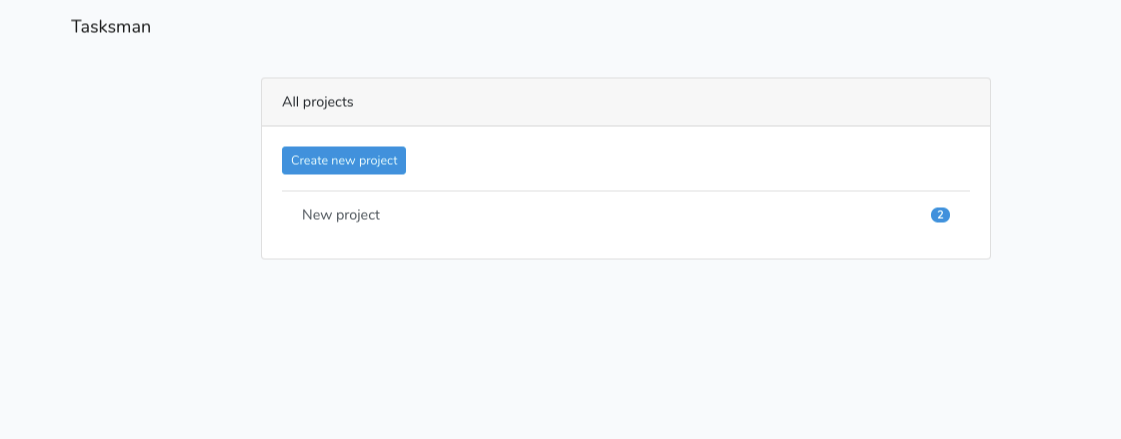
Task: Click the New project name text
Action: [341, 214]
